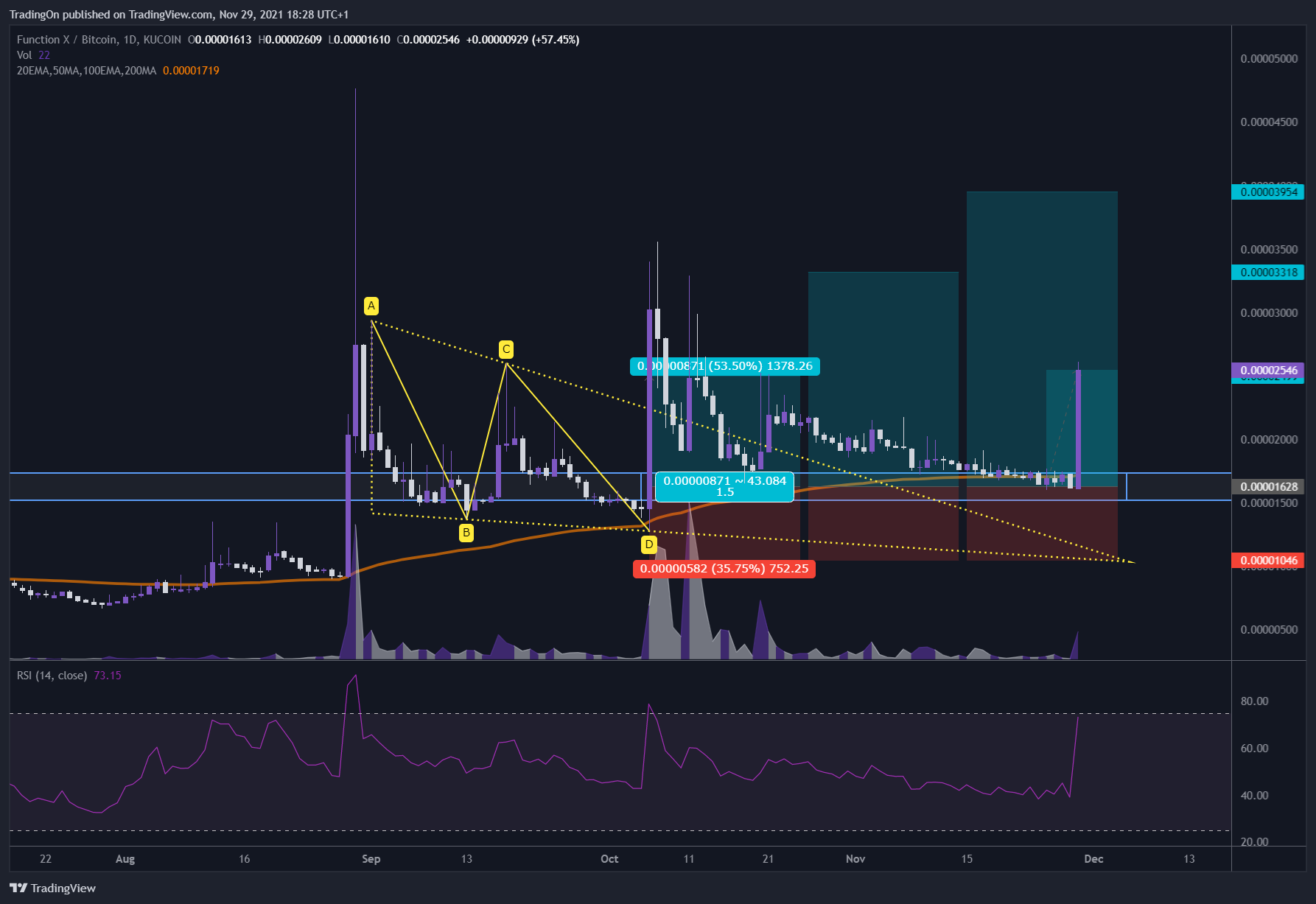The image size is (1316, 904).
Task: Click the 0.00003954 cyan price label
Action: (1268, 192)
